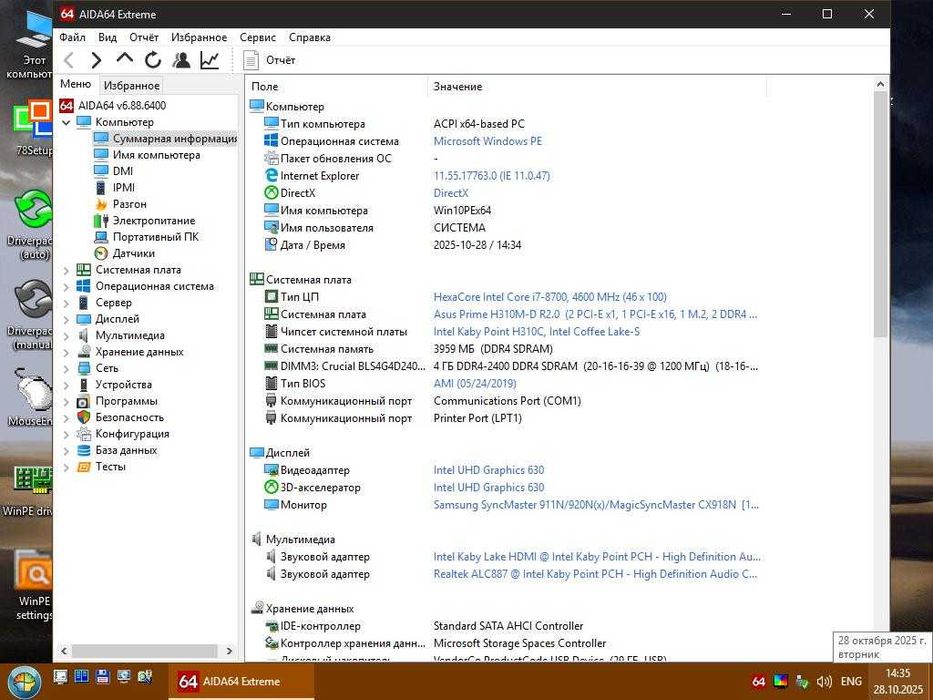Select the DMI tree item

pos(123,171)
